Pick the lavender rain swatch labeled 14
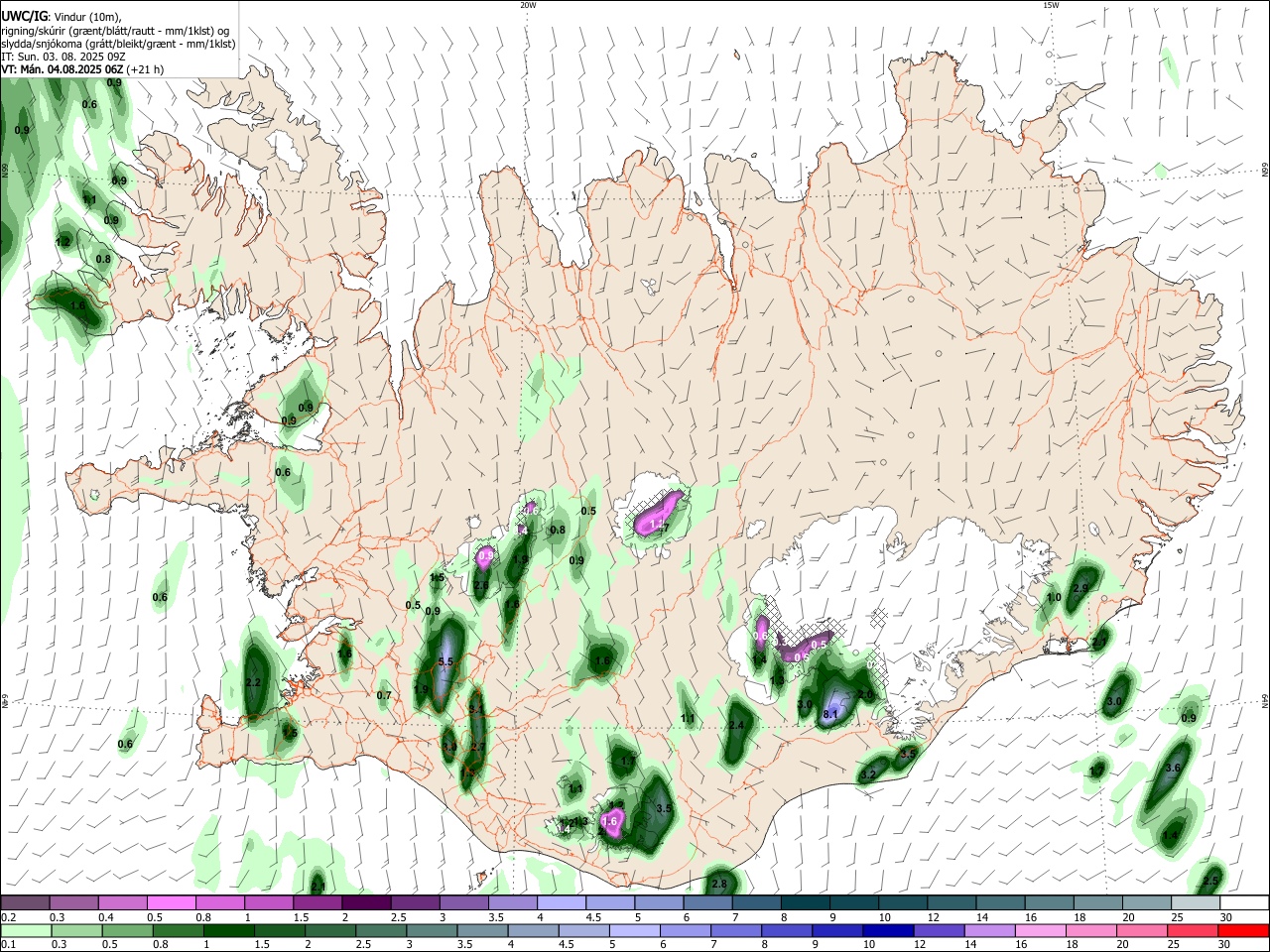Screen dimensions: 1270x952 [x=989, y=930]
